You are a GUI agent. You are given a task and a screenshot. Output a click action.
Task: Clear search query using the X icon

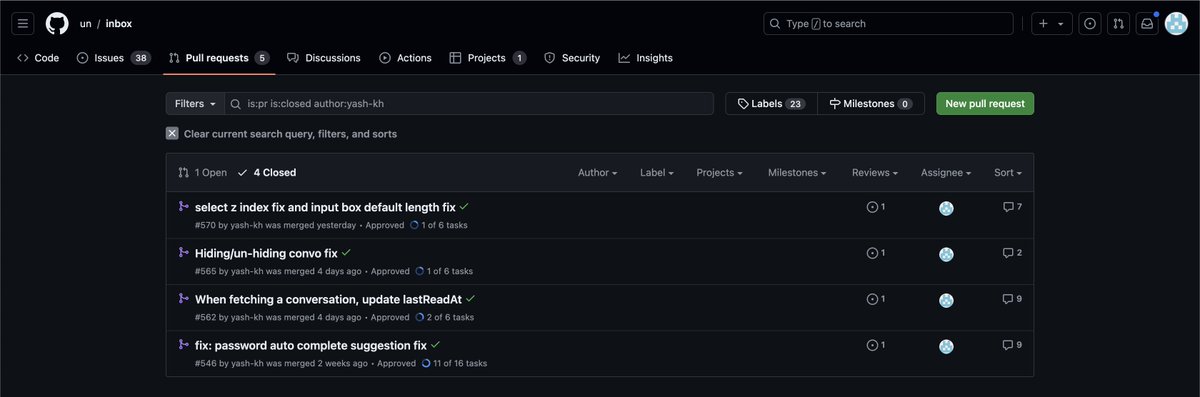[172, 133]
